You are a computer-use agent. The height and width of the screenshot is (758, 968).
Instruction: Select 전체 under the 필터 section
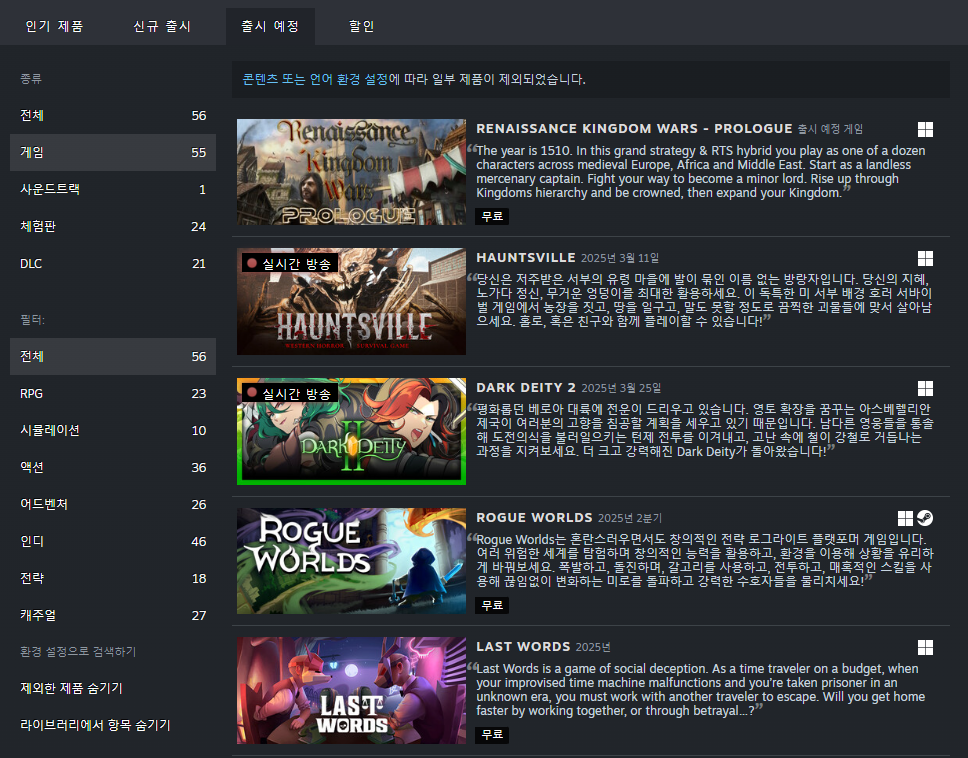[x=113, y=356]
